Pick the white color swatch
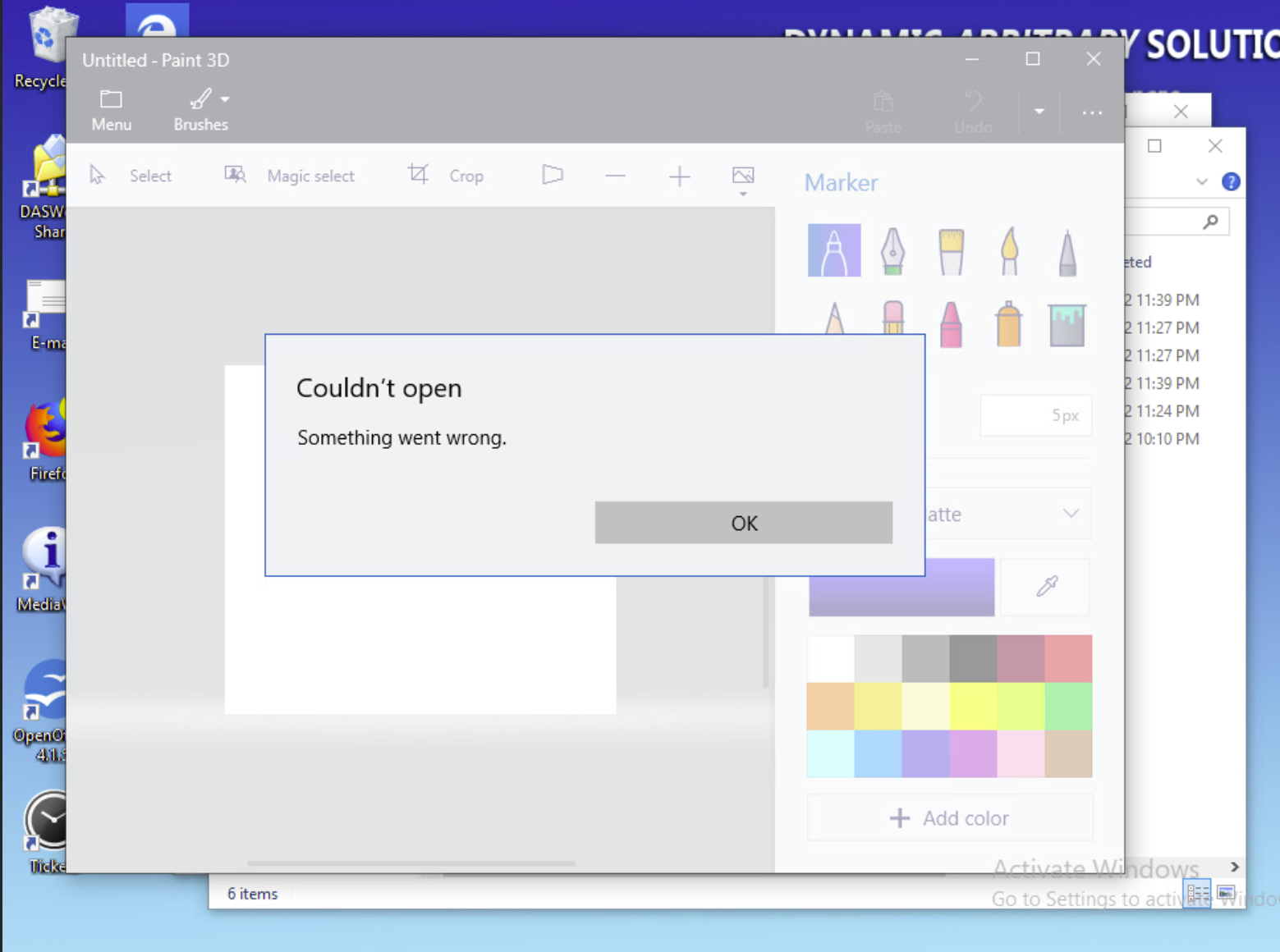This screenshot has width=1280, height=952. [831, 658]
